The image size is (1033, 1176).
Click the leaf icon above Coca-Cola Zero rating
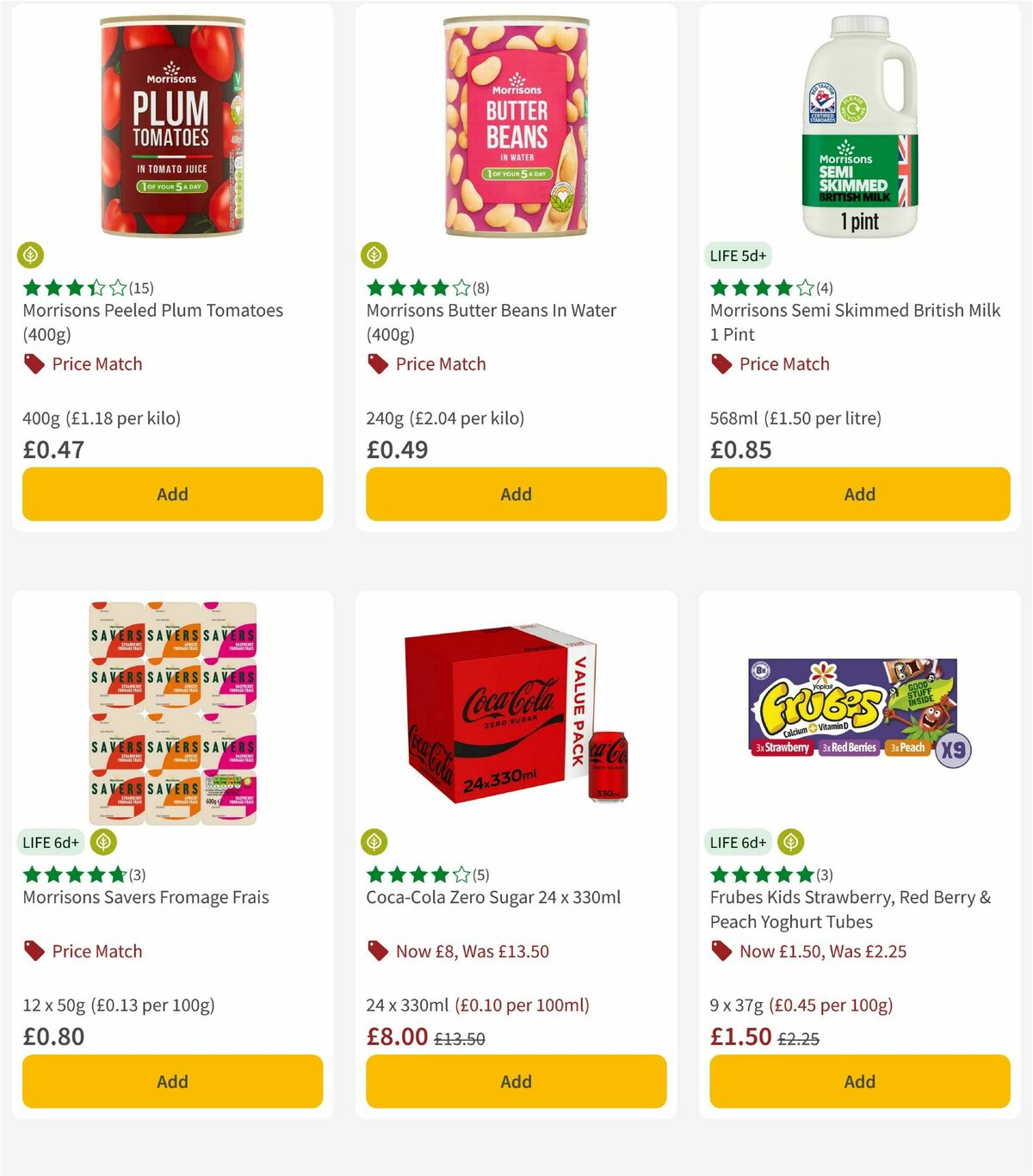click(x=375, y=842)
